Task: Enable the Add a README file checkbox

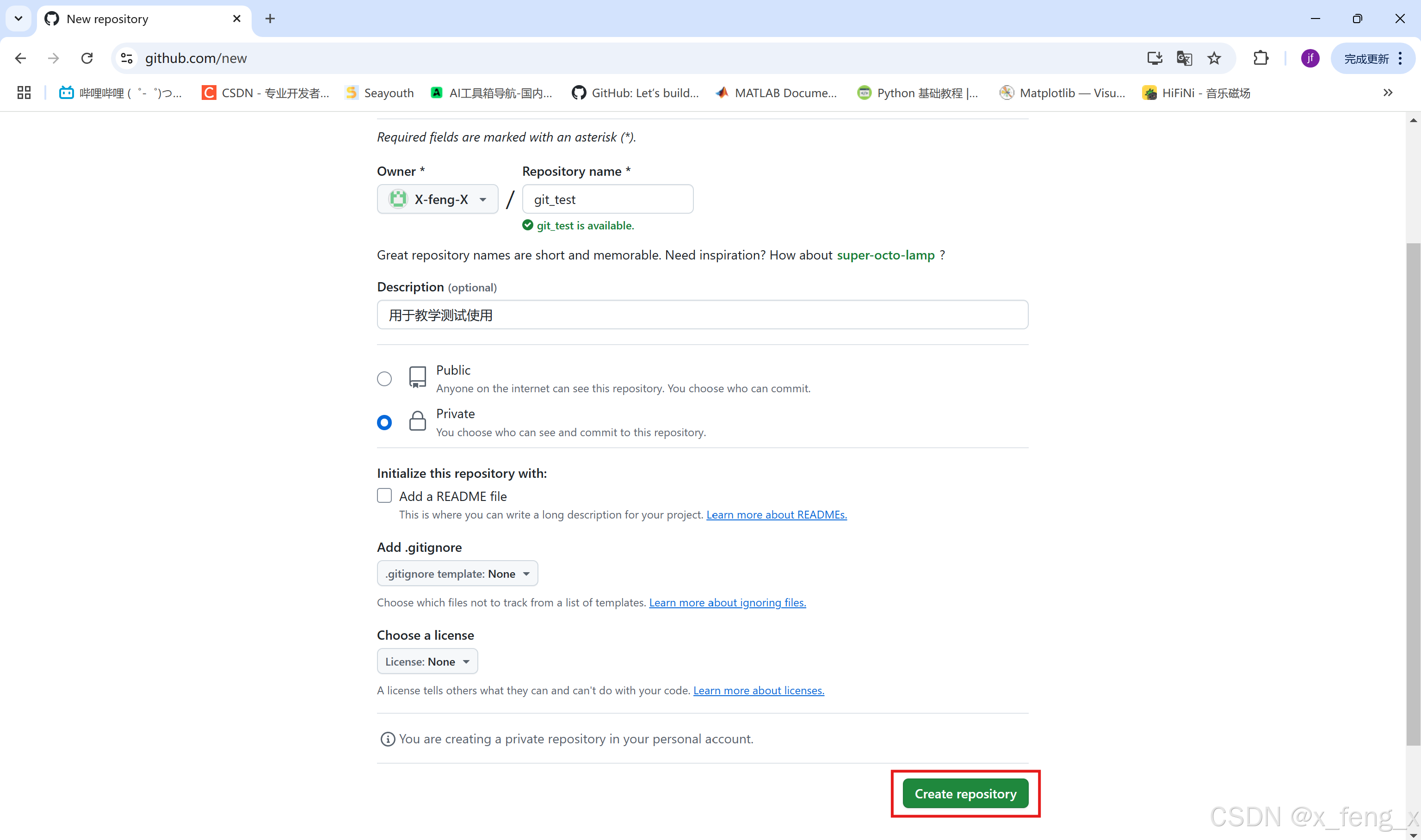Action: pyautogui.click(x=384, y=496)
